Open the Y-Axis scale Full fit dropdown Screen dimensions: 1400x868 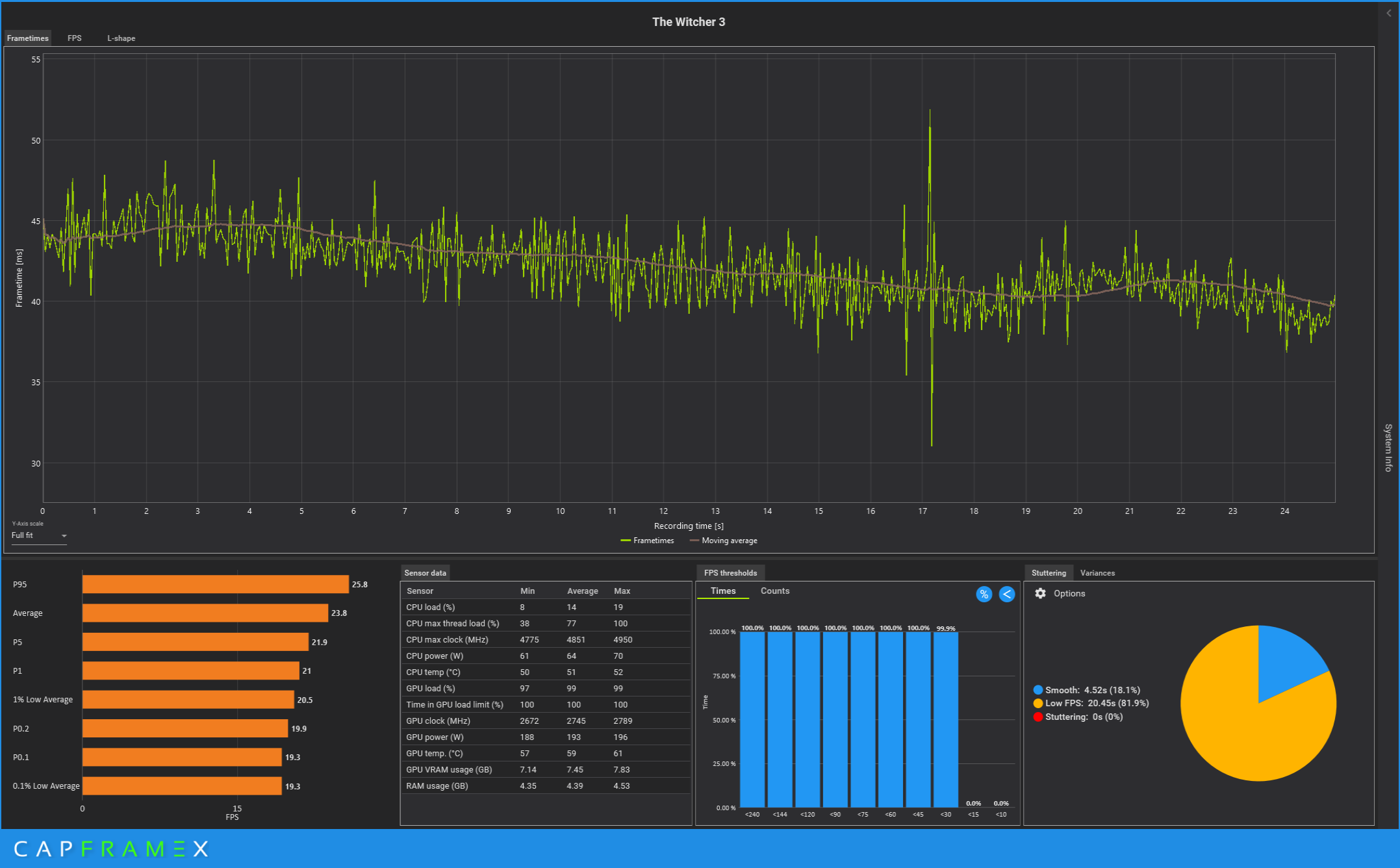tap(39, 535)
